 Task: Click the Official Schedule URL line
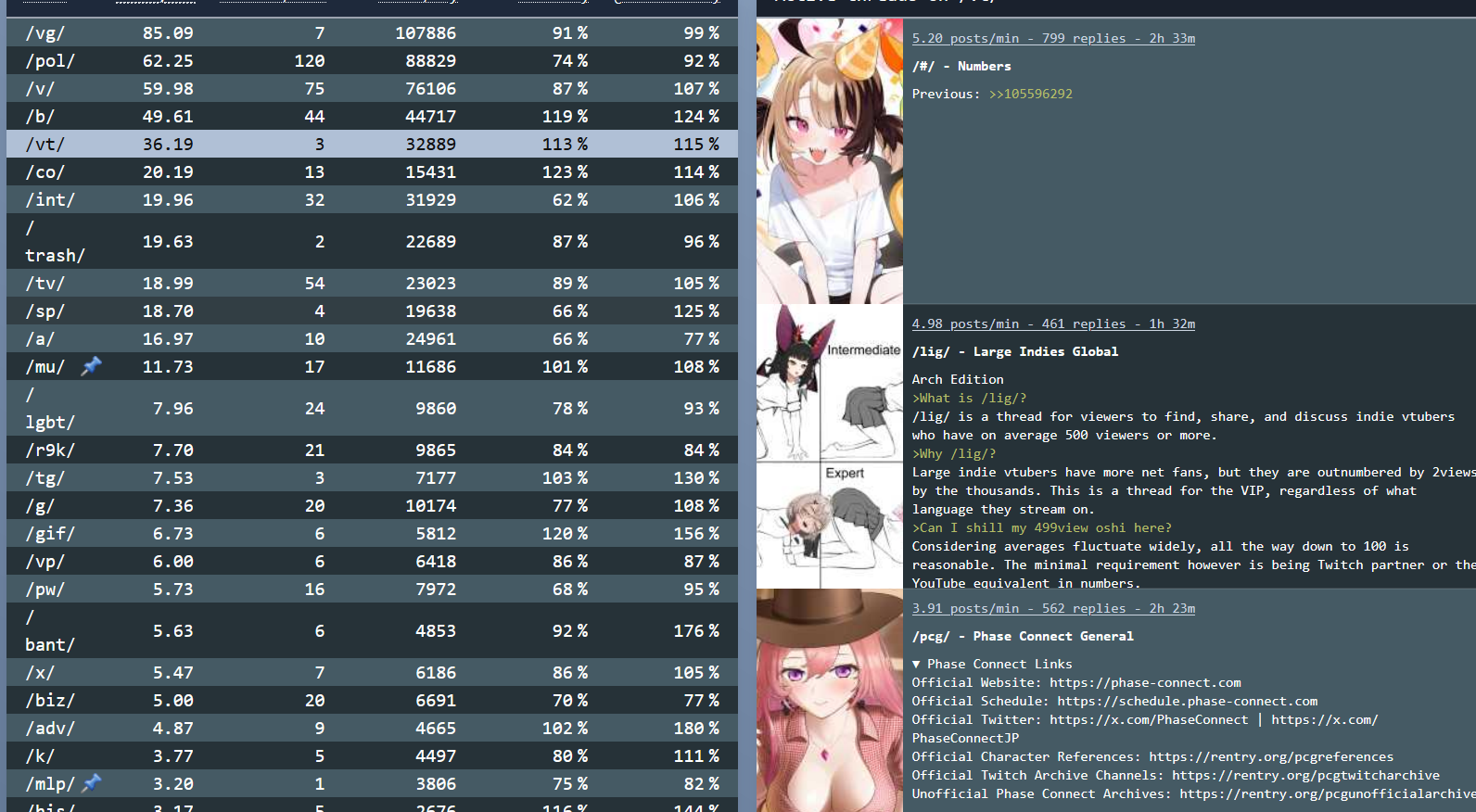click(x=1114, y=701)
